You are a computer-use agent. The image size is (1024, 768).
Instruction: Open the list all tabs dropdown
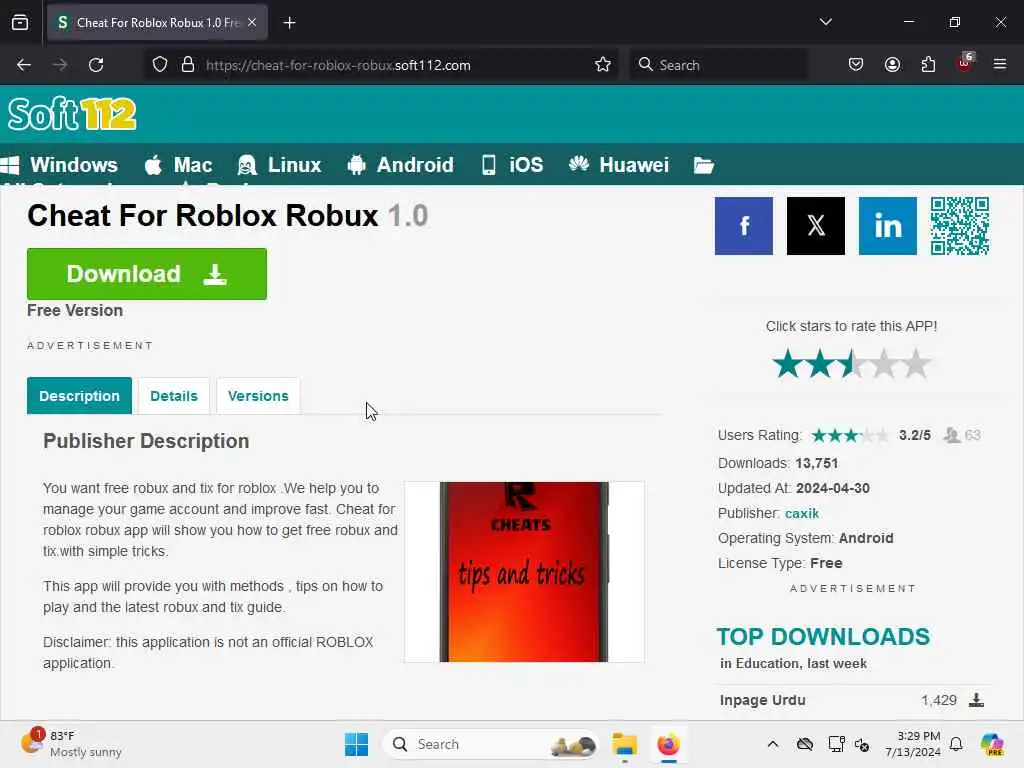pos(825,22)
